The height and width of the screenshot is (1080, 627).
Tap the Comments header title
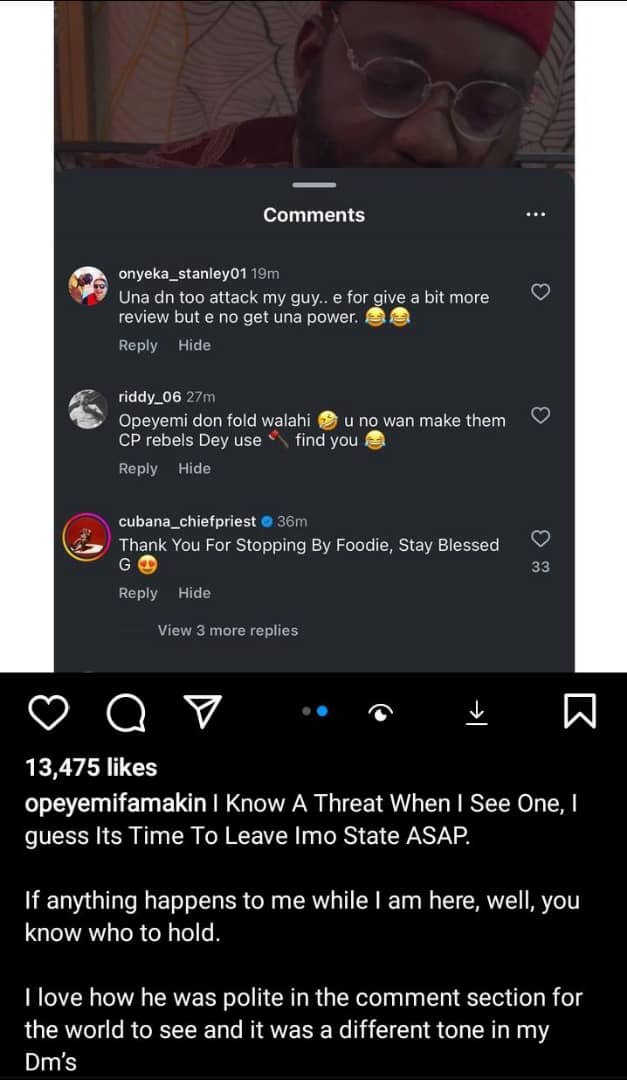click(313, 214)
